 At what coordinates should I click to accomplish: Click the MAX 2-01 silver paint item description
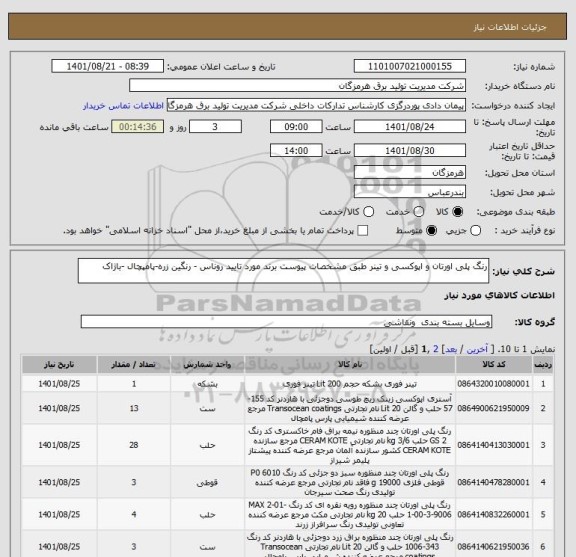coord(350,515)
